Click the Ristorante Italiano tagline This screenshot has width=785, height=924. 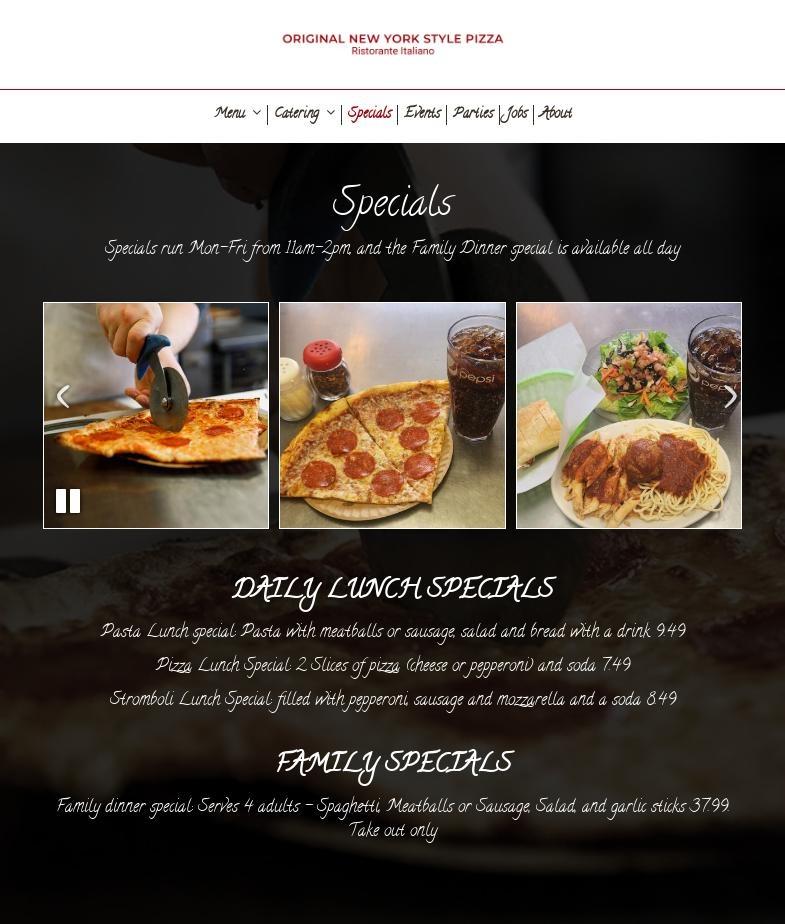(x=392, y=51)
